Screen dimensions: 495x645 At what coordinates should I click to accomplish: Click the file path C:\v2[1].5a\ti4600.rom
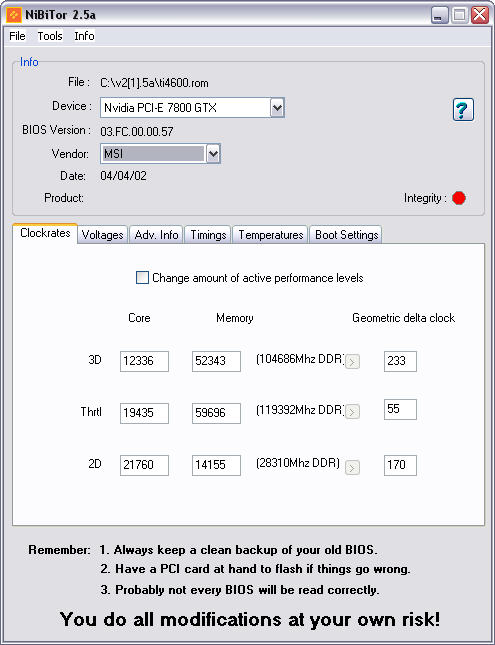point(154,83)
